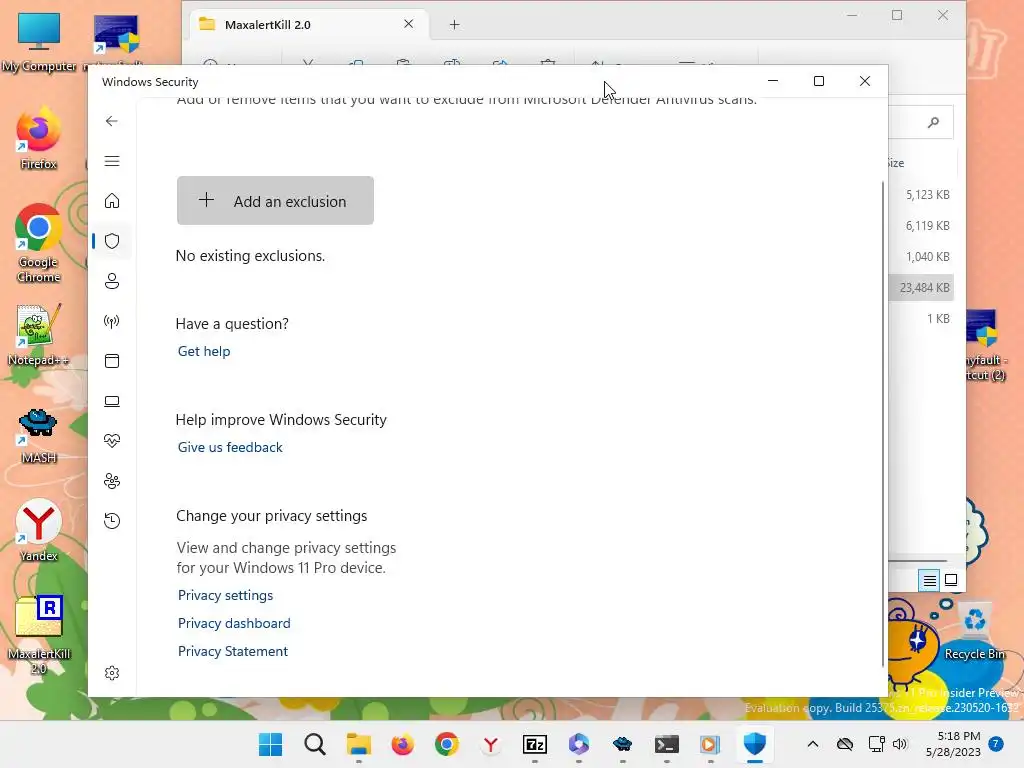Select the Firefox desktop shortcut
The width and height of the screenshot is (1024, 768).
pos(38,138)
